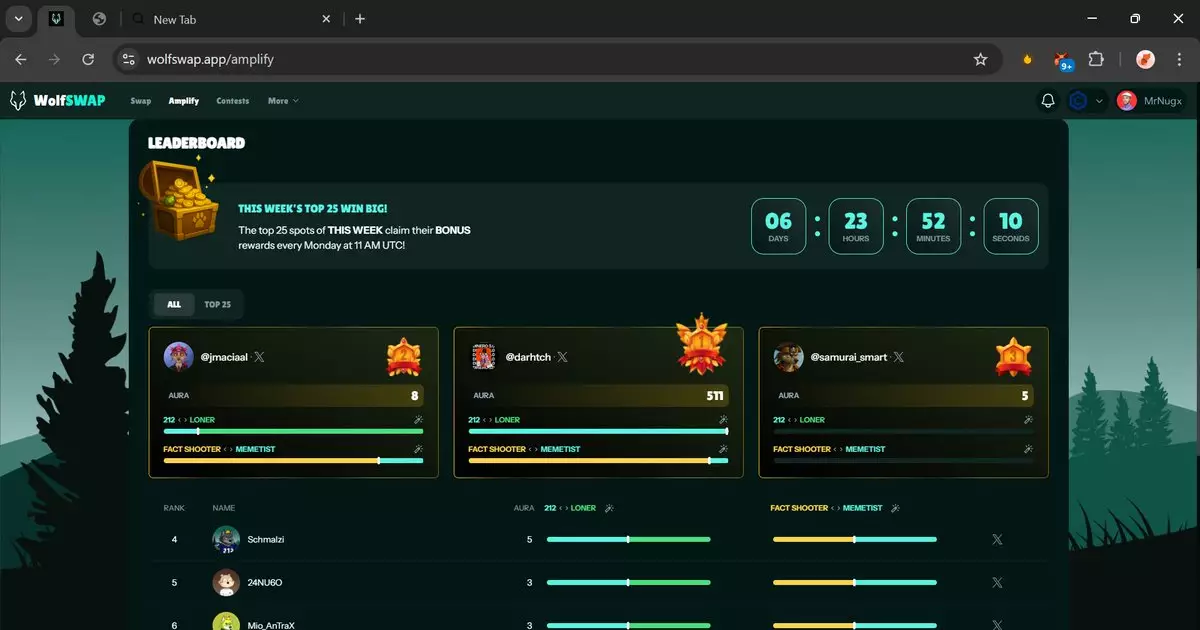
Task: Click the browser address bar
Action: tap(550, 60)
